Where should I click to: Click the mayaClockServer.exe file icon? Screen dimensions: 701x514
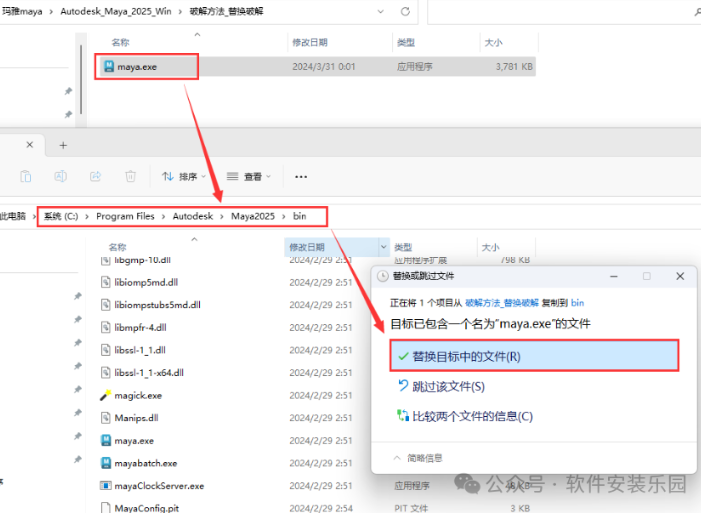click(106, 485)
